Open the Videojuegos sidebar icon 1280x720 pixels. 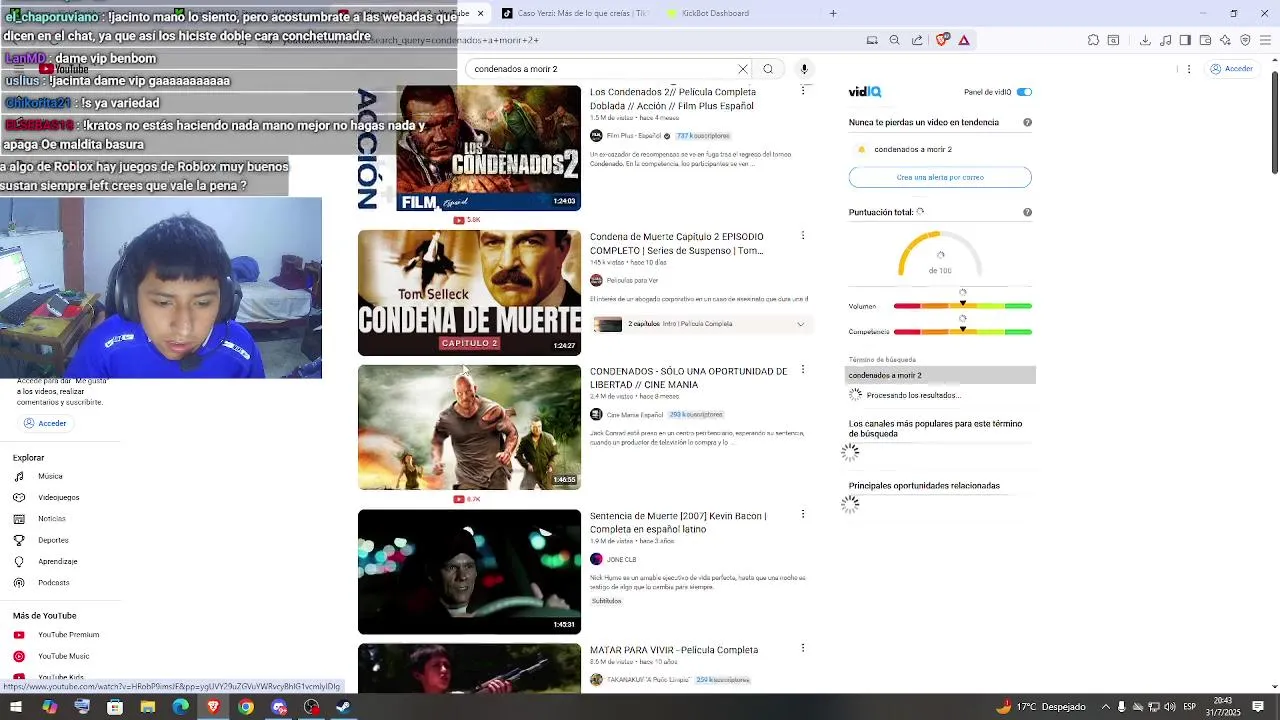(19, 497)
